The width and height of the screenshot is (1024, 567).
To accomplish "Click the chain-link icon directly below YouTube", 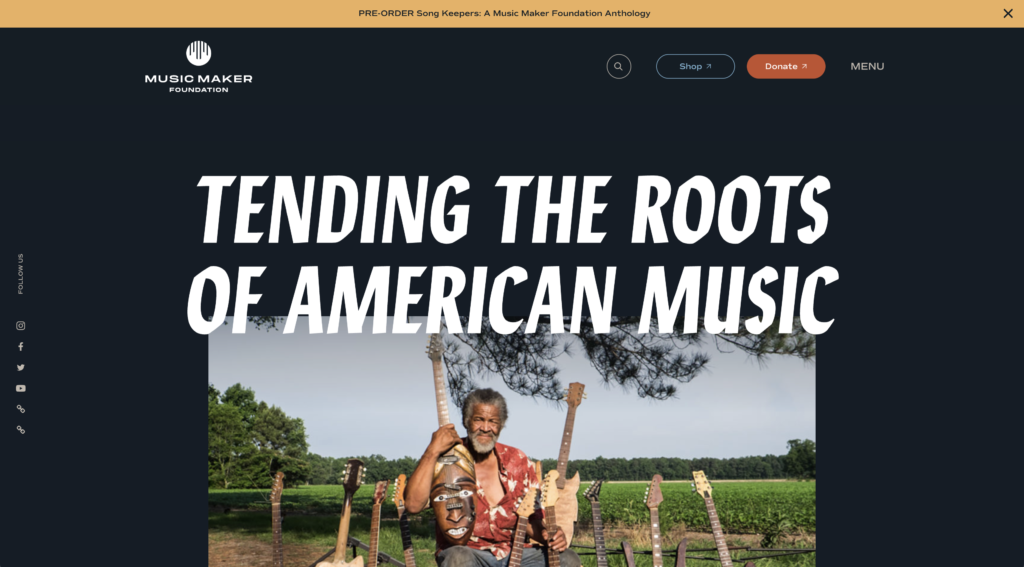I will [21, 409].
